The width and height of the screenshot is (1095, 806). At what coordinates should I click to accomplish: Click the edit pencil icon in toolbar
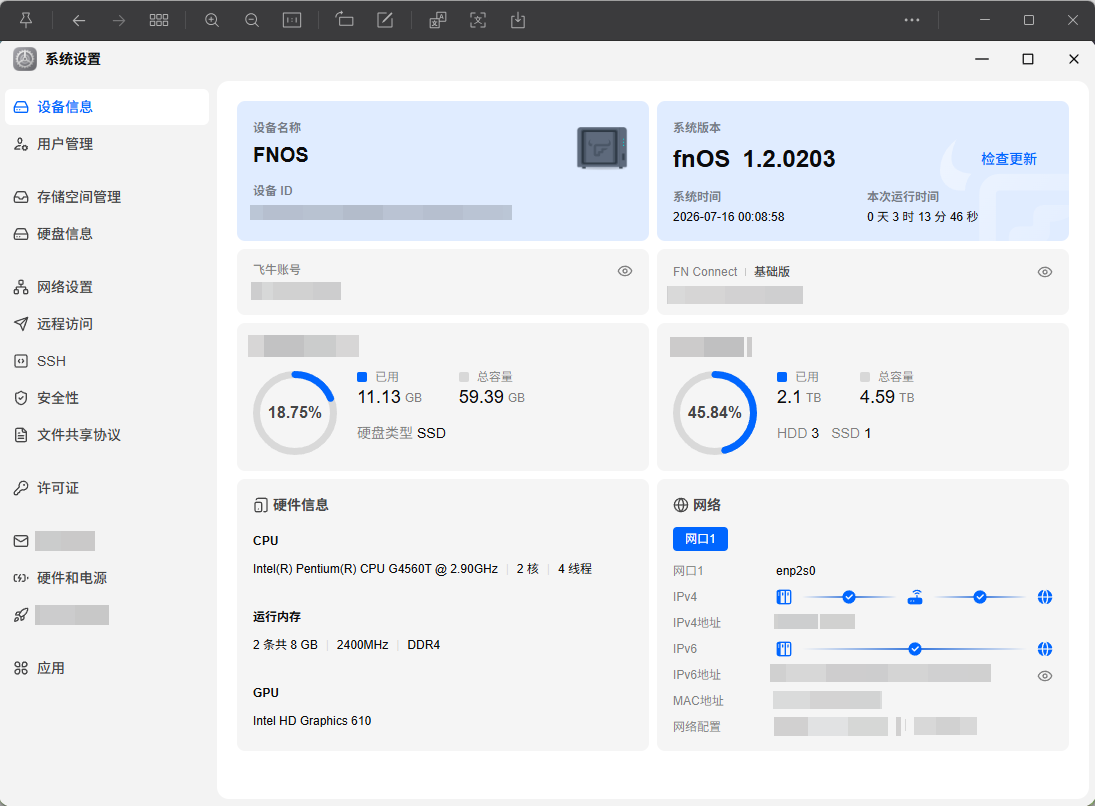385,20
